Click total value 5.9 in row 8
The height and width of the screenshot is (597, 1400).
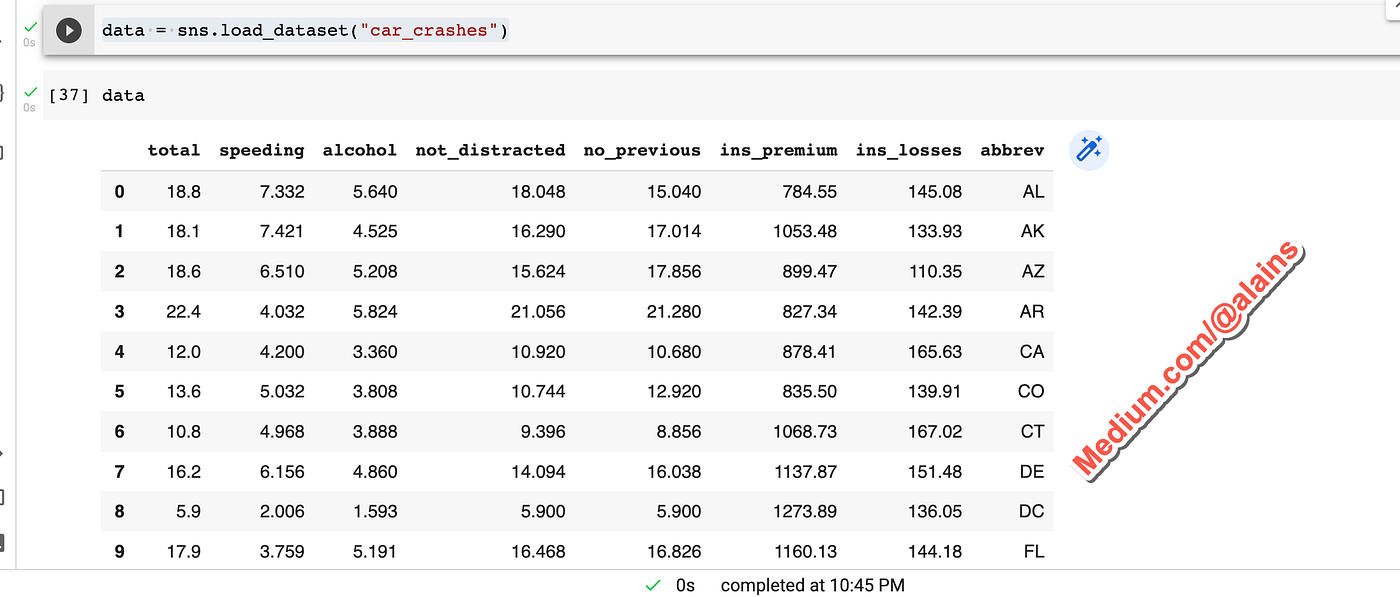(x=188, y=511)
